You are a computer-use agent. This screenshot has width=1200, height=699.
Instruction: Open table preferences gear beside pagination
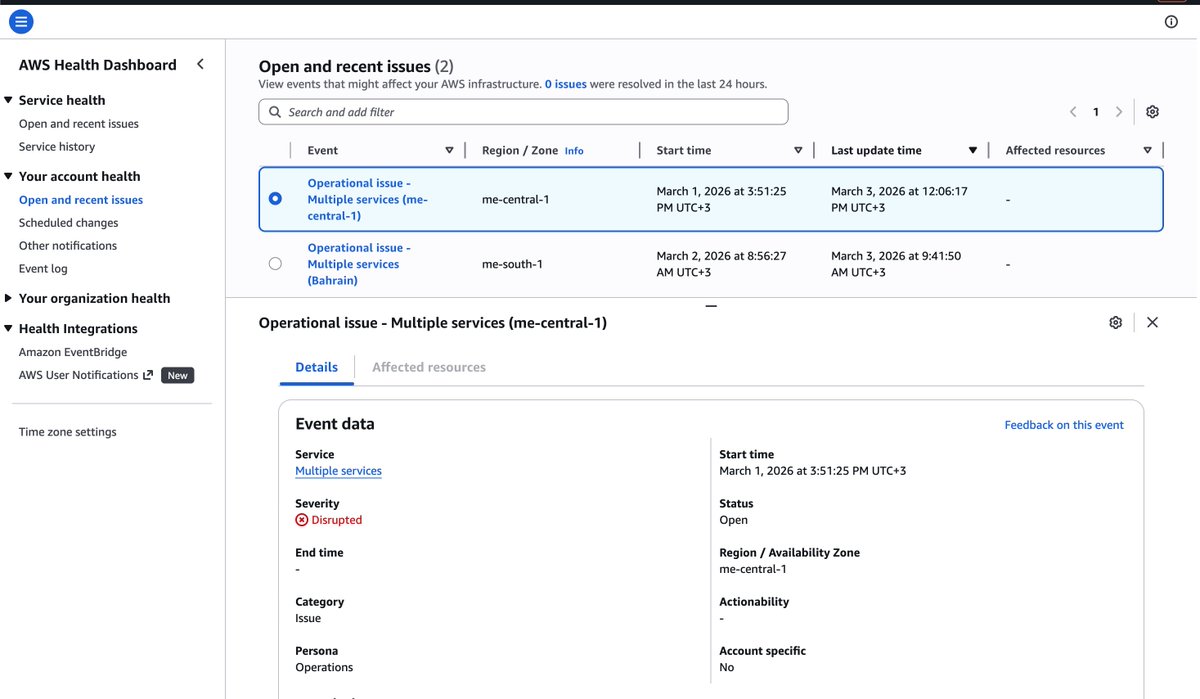tap(1152, 112)
